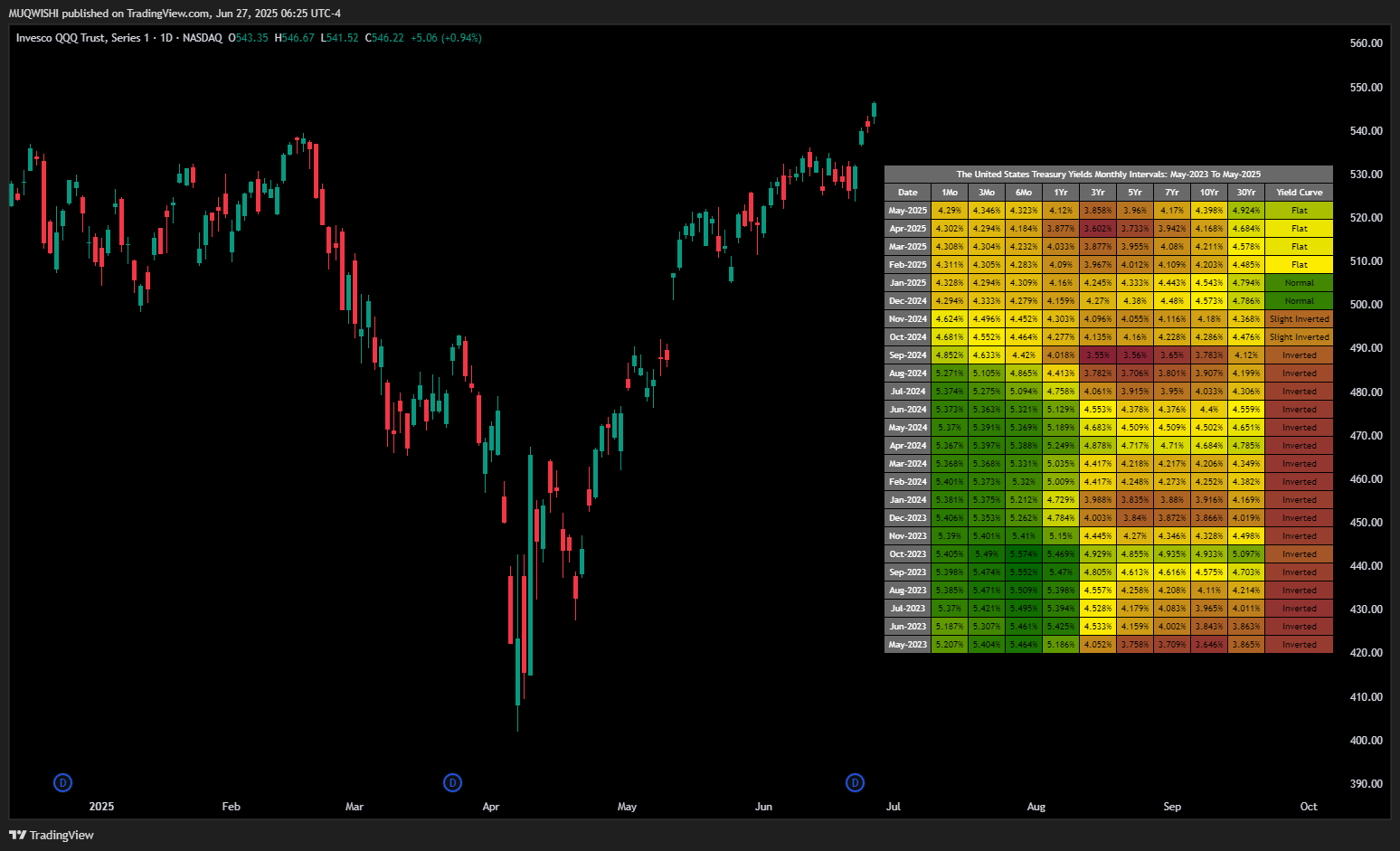The height and width of the screenshot is (851, 1400).
Task: Click the 'Invesco QQQ Trust, Series 1' symbol title
Action: point(82,38)
